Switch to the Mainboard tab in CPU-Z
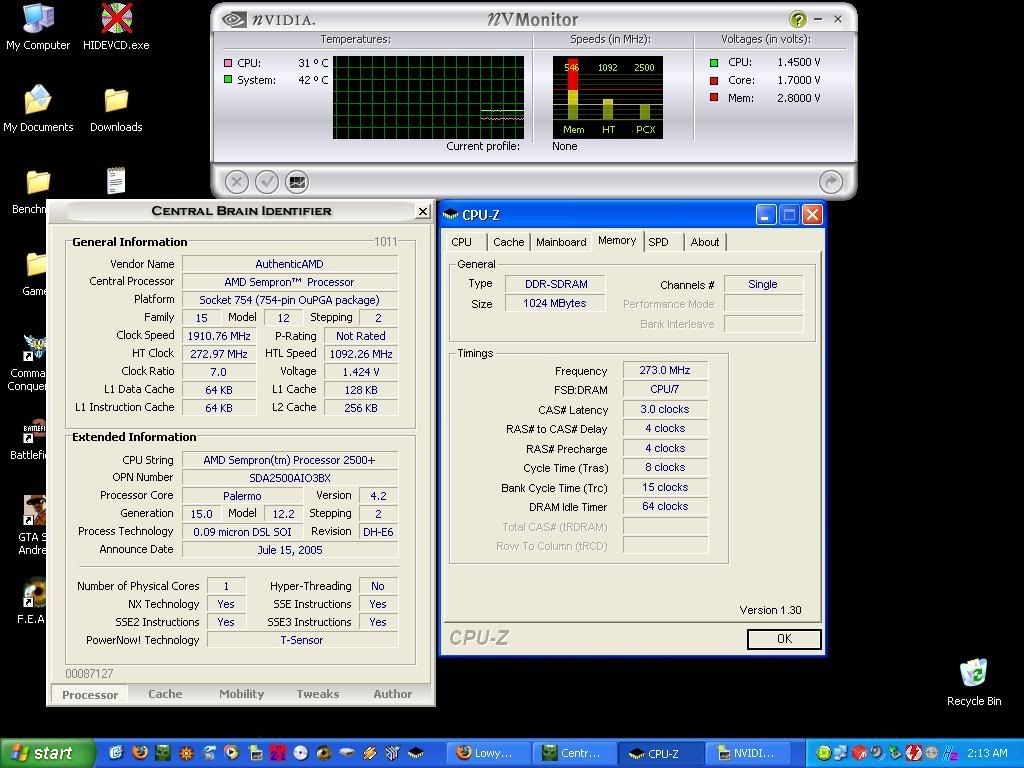 (561, 242)
